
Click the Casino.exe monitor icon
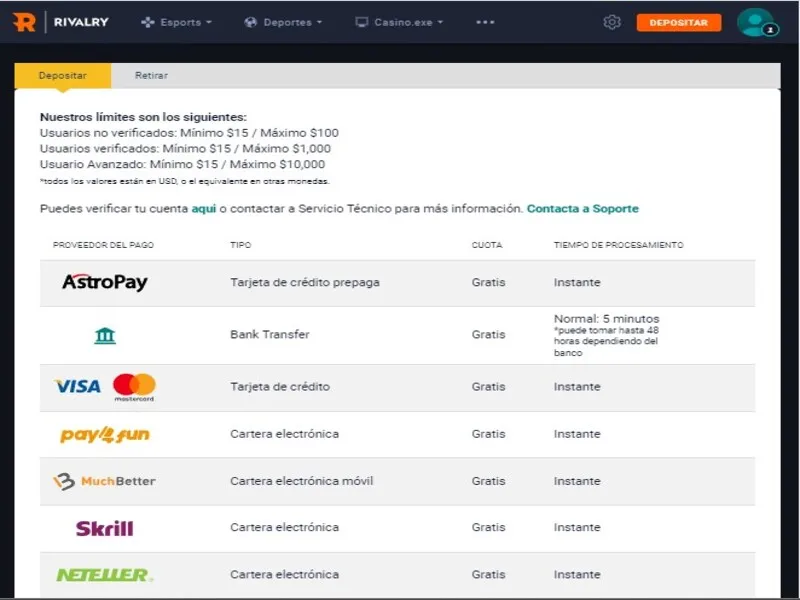(x=362, y=22)
